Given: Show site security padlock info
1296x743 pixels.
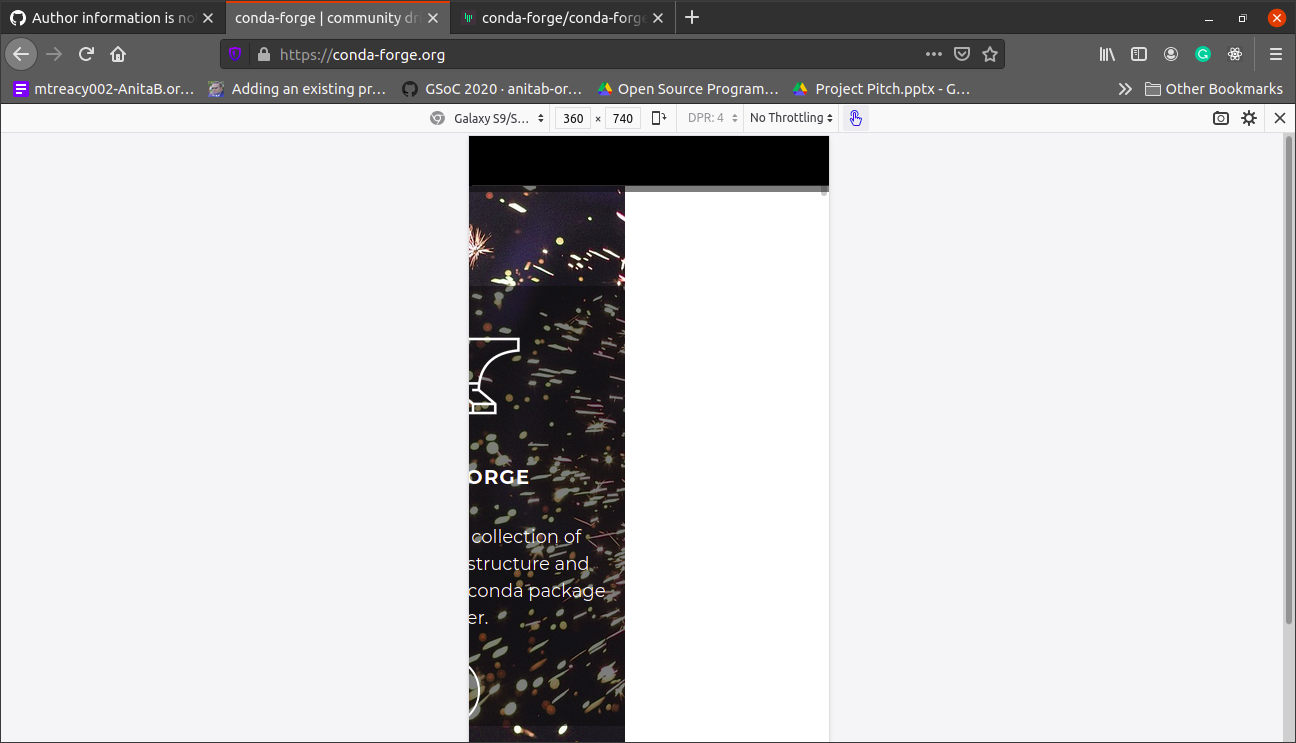Looking at the screenshot, I should [x=264, y=55].
